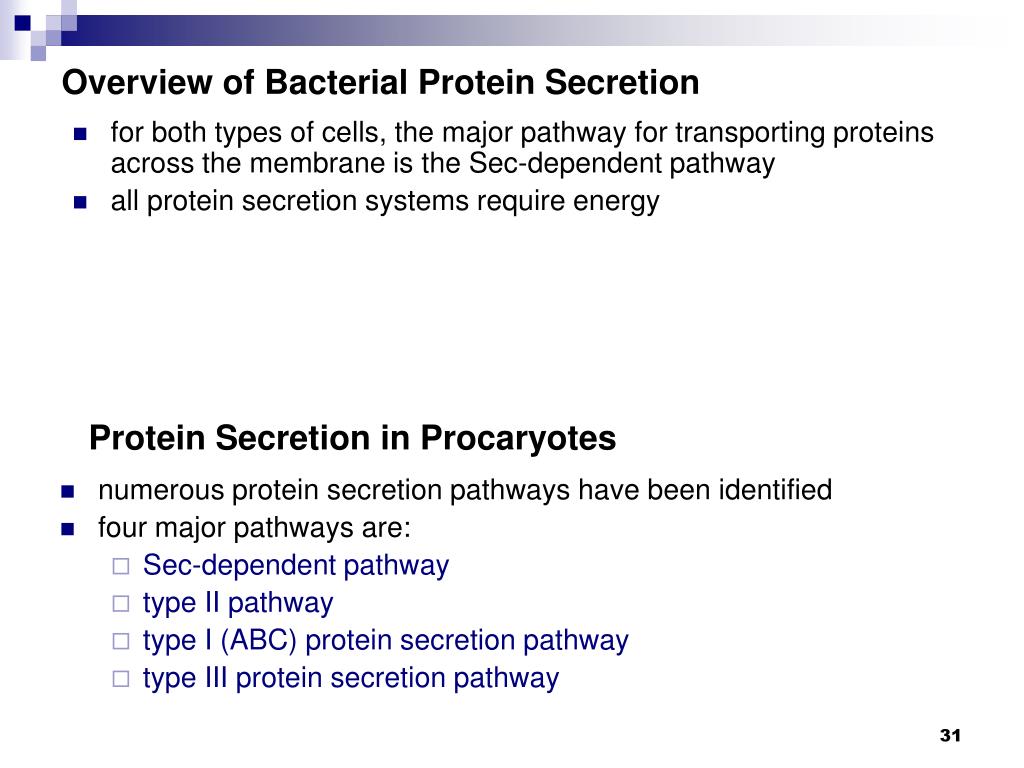The image size is (1024, 768).
Task: Click bullet before 'for both types of cells'
Action: (80, 135)
